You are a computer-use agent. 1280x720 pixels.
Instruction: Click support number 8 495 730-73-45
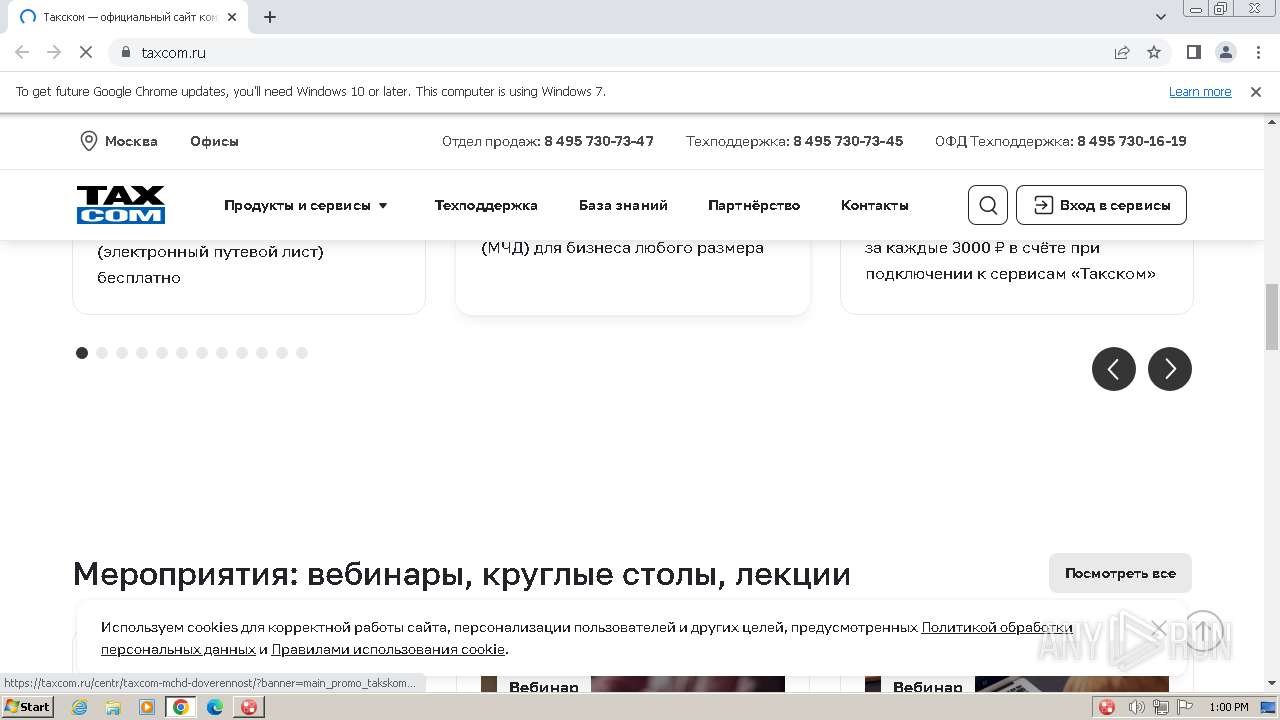[848, 141]
